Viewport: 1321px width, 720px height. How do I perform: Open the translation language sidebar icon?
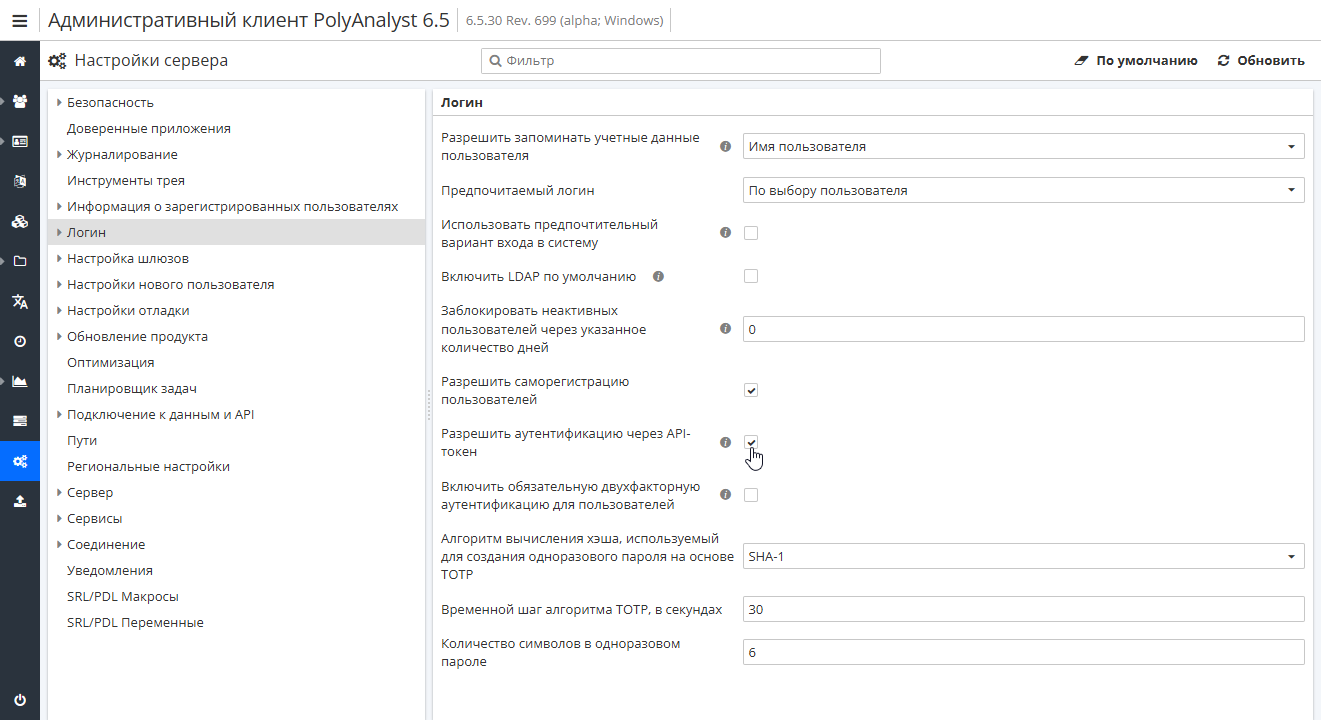[20, 301]
